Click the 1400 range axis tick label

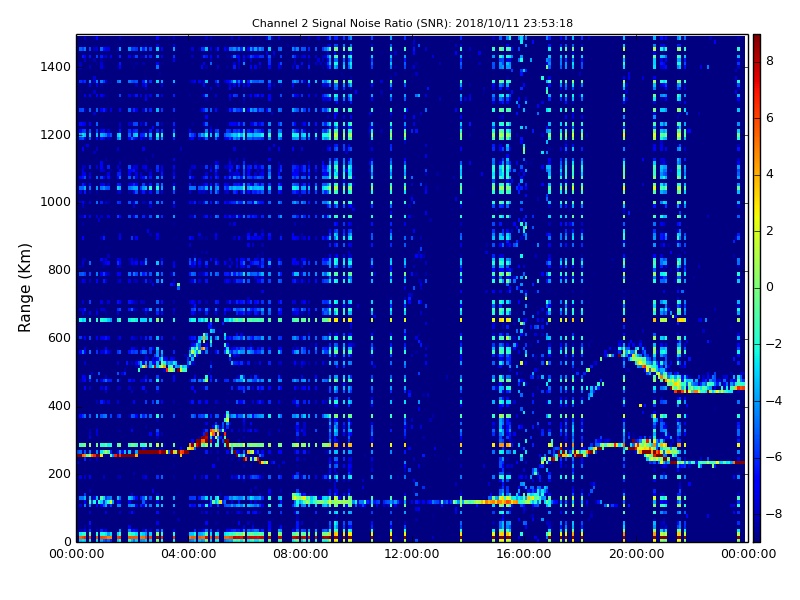(x=55, y=66)
